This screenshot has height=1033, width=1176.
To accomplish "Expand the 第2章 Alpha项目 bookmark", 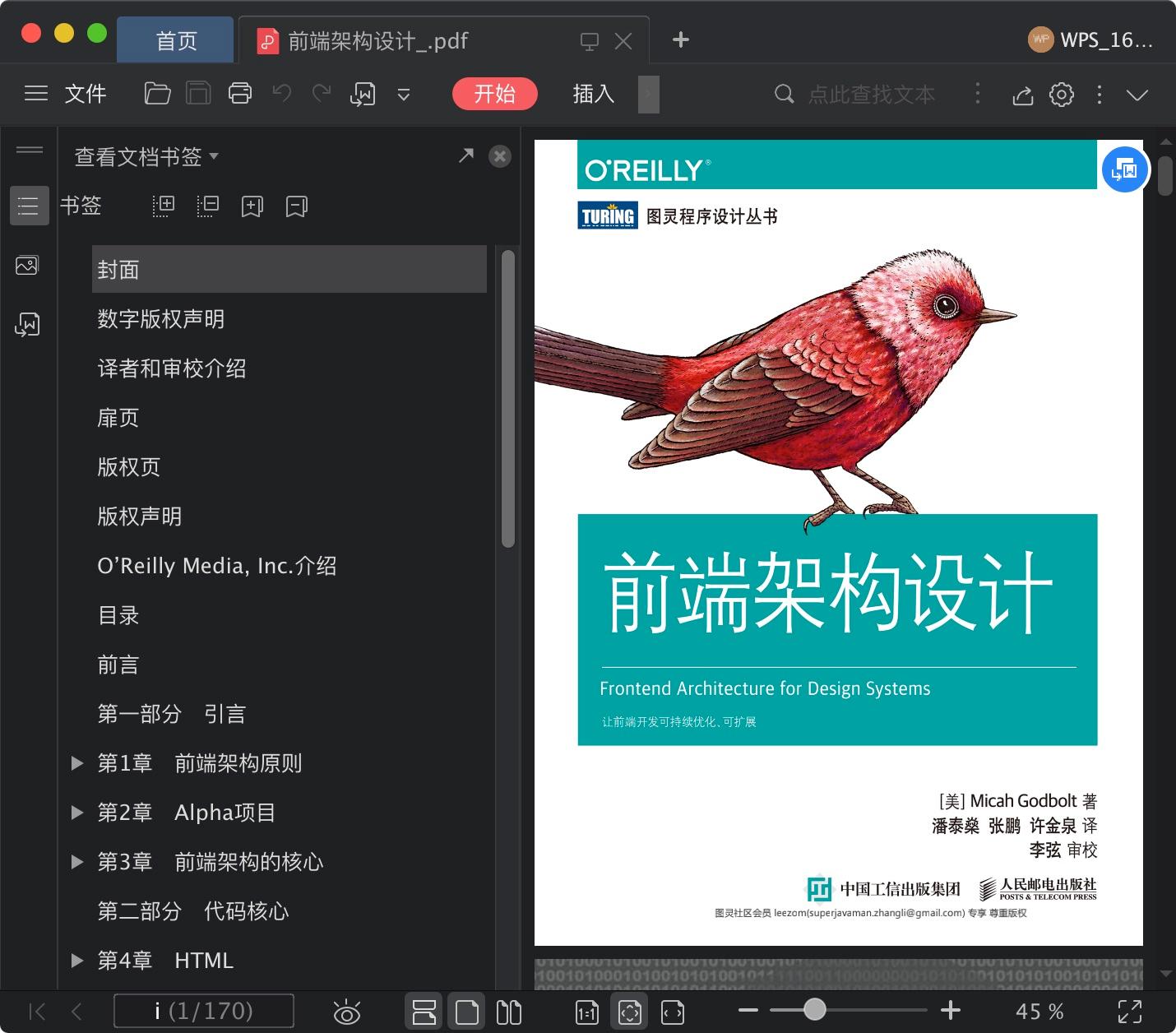I will [x=77, y=813].
